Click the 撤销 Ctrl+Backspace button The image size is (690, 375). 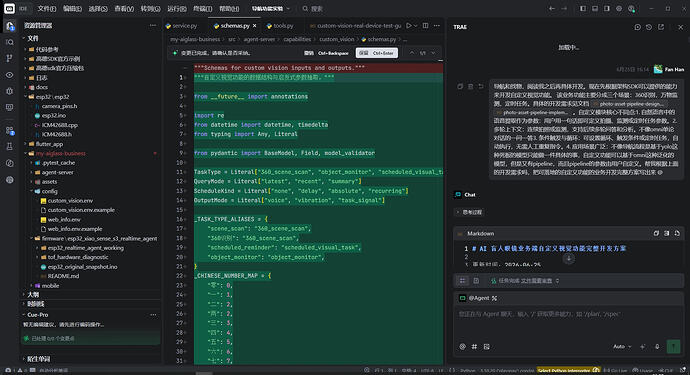point(327,53)
